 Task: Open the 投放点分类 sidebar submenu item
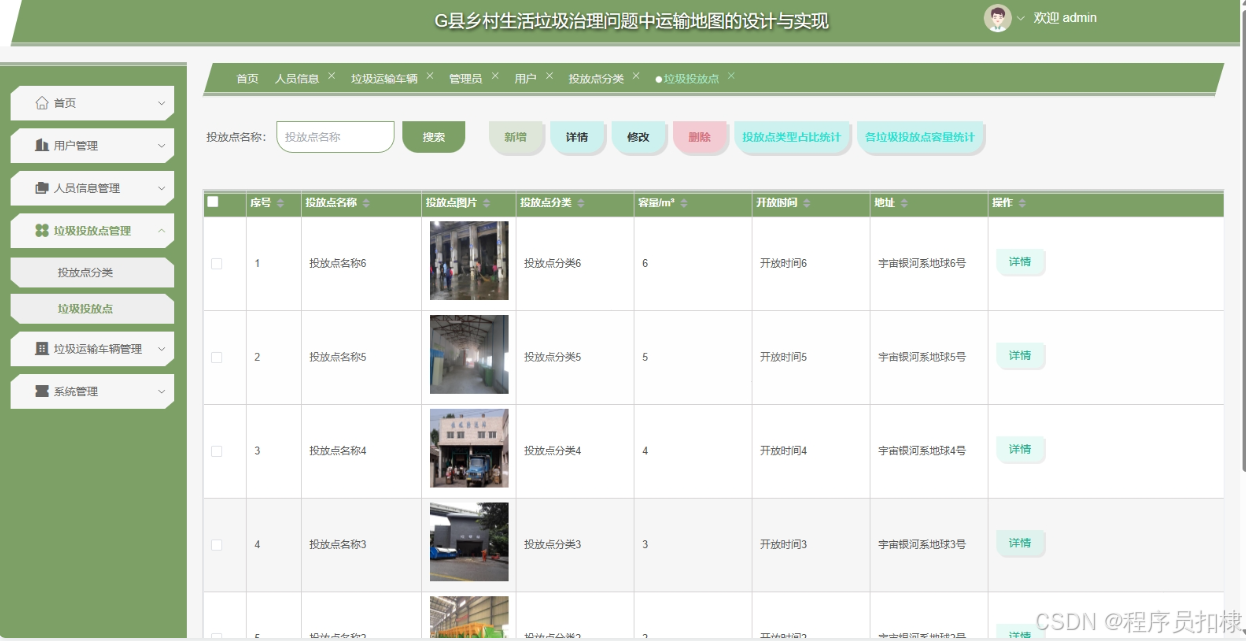pos(92,272)
